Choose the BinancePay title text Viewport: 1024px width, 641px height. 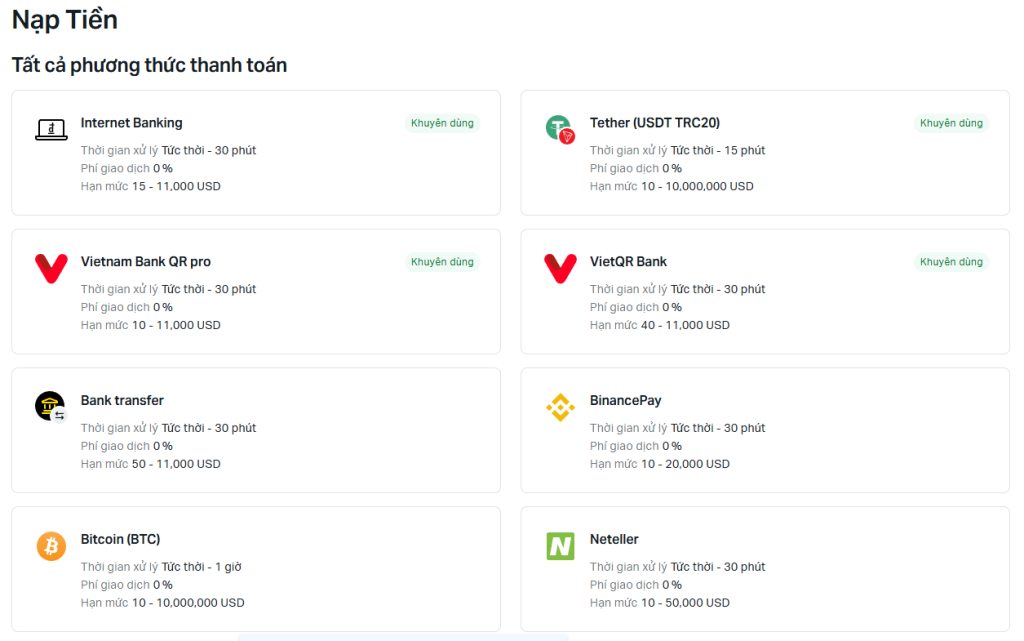625,401
